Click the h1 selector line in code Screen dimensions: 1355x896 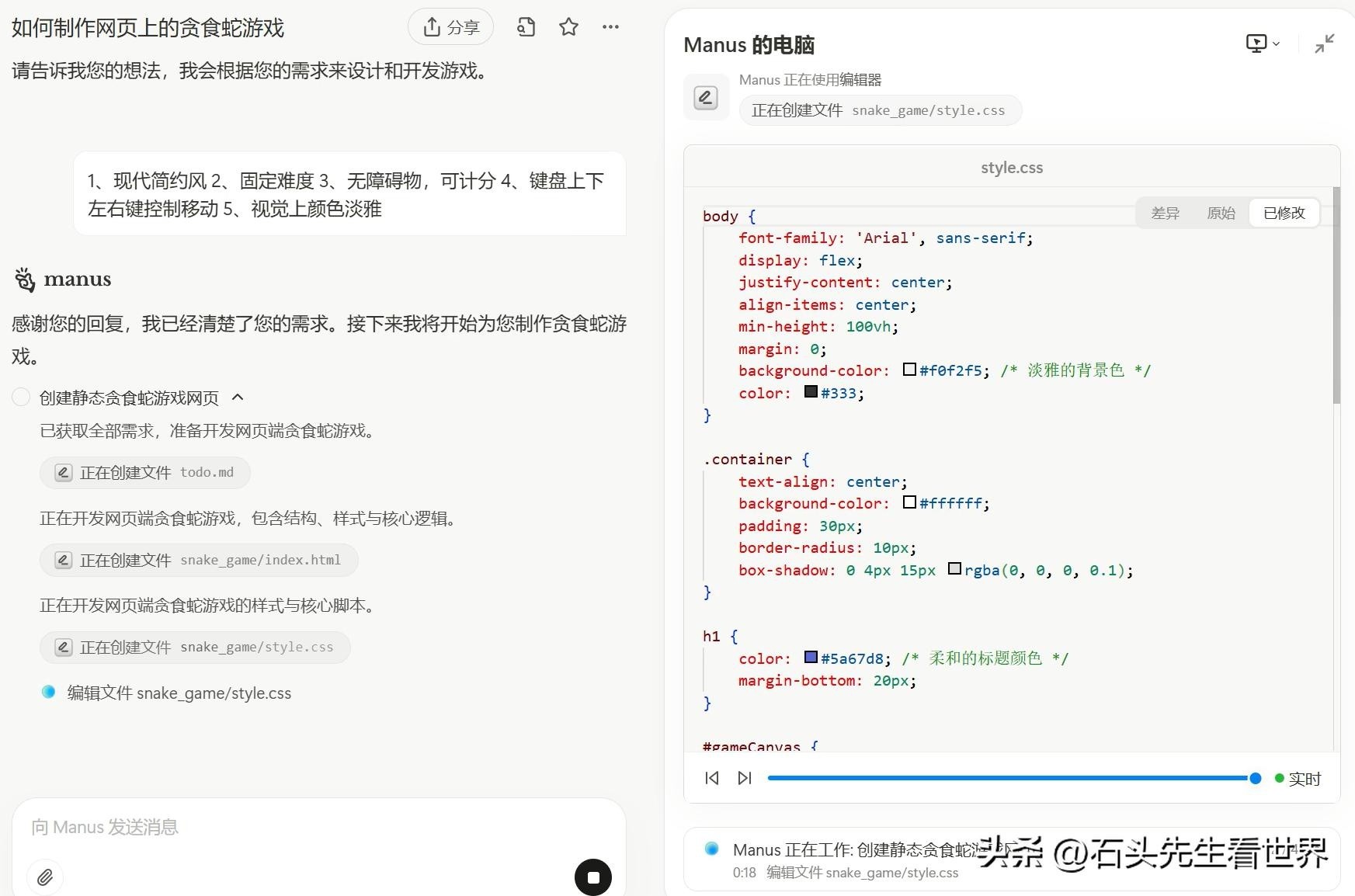coord(721,636)
